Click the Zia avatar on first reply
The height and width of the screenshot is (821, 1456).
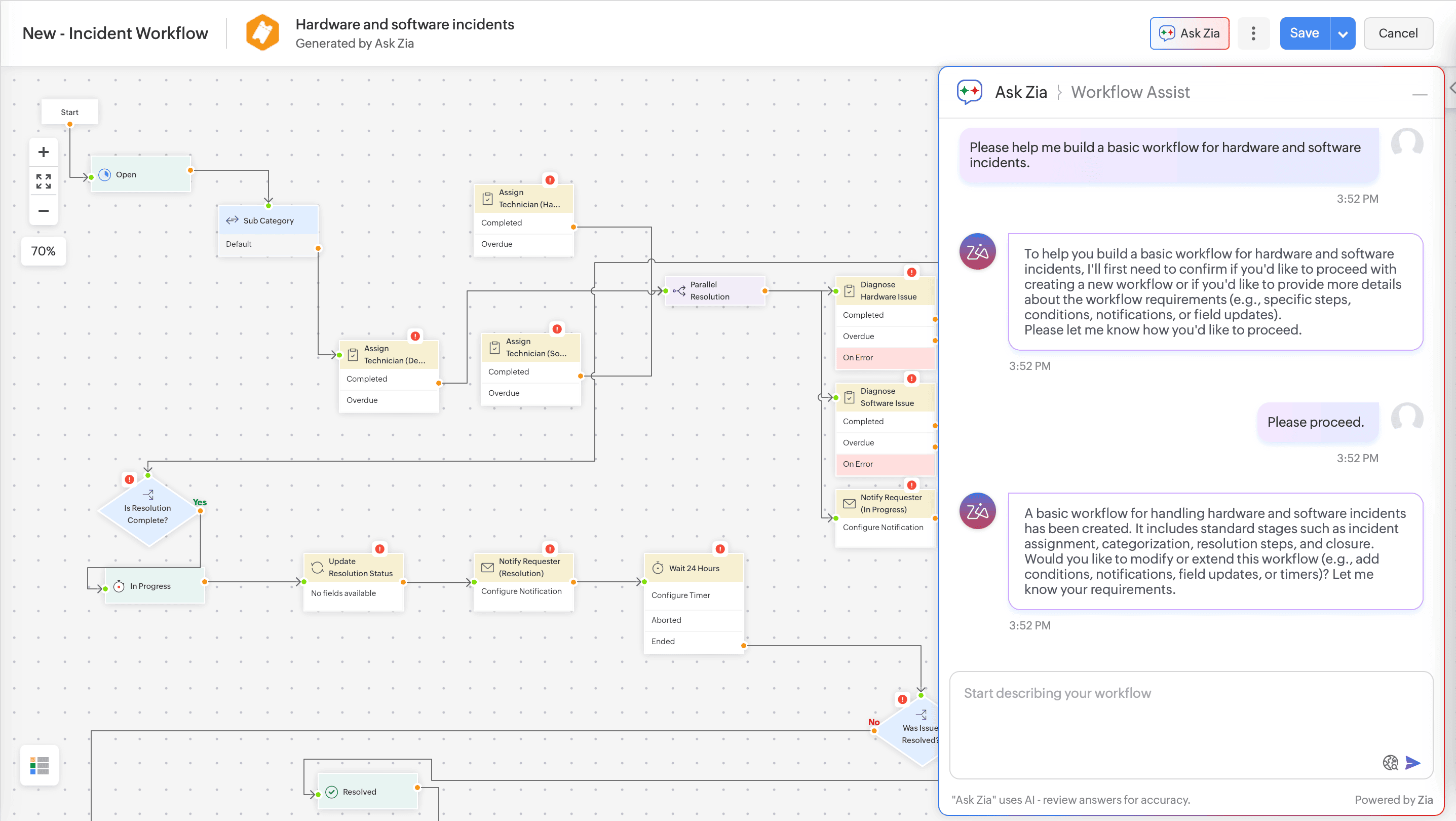pyautogui.click(x=977, y=251)
